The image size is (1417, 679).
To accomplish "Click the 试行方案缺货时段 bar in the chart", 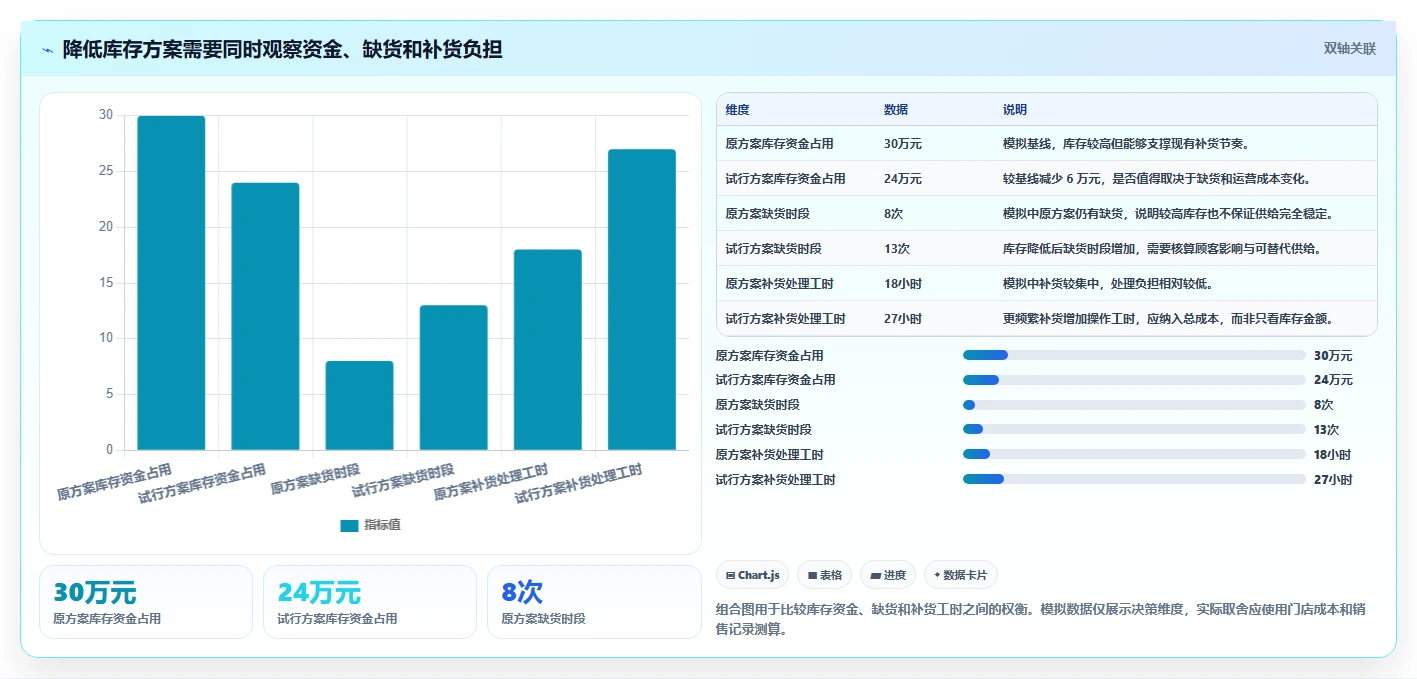I will point(454,377).
